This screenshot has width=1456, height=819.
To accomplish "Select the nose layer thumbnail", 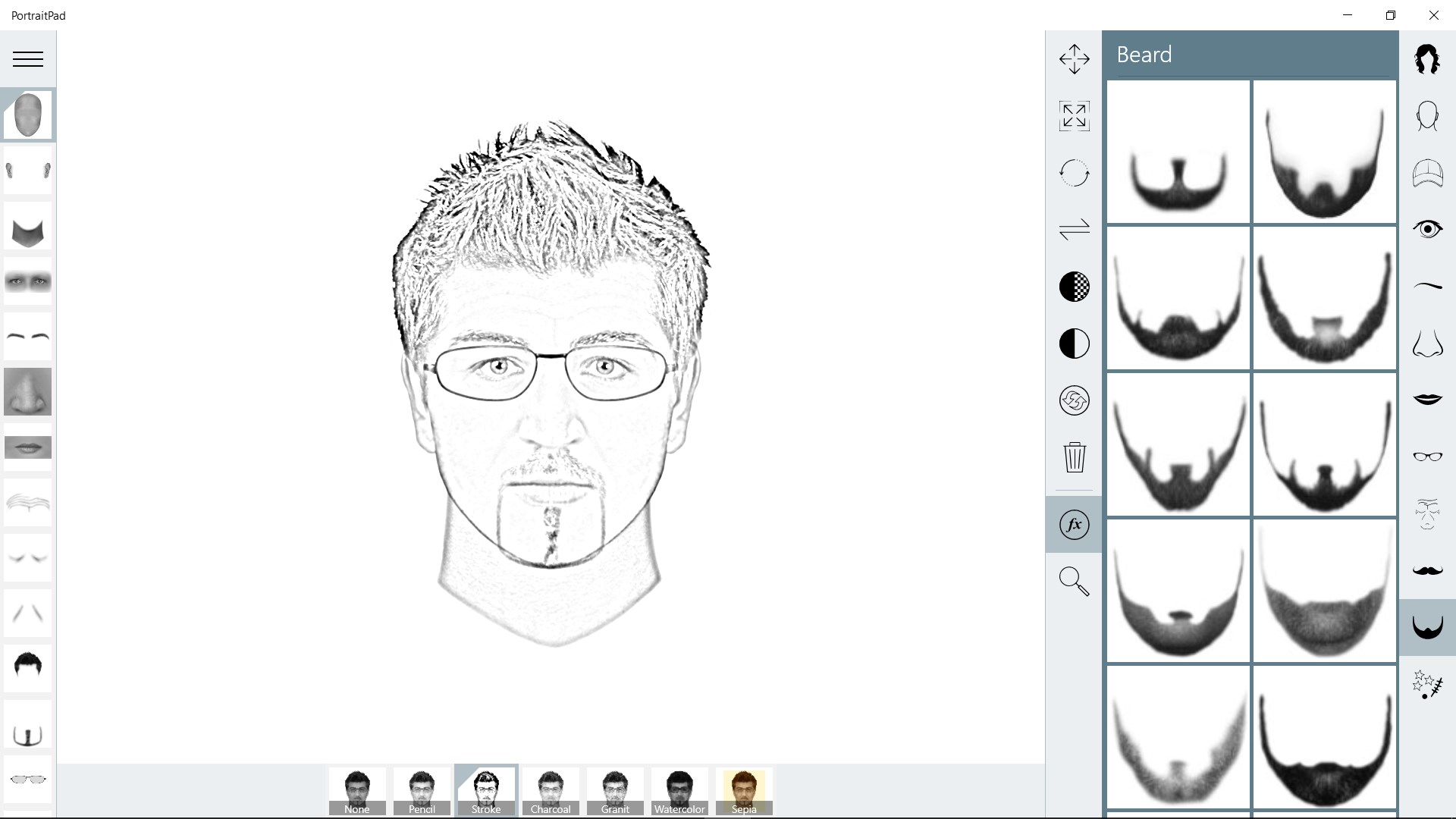I will click(x=28, y=392).
